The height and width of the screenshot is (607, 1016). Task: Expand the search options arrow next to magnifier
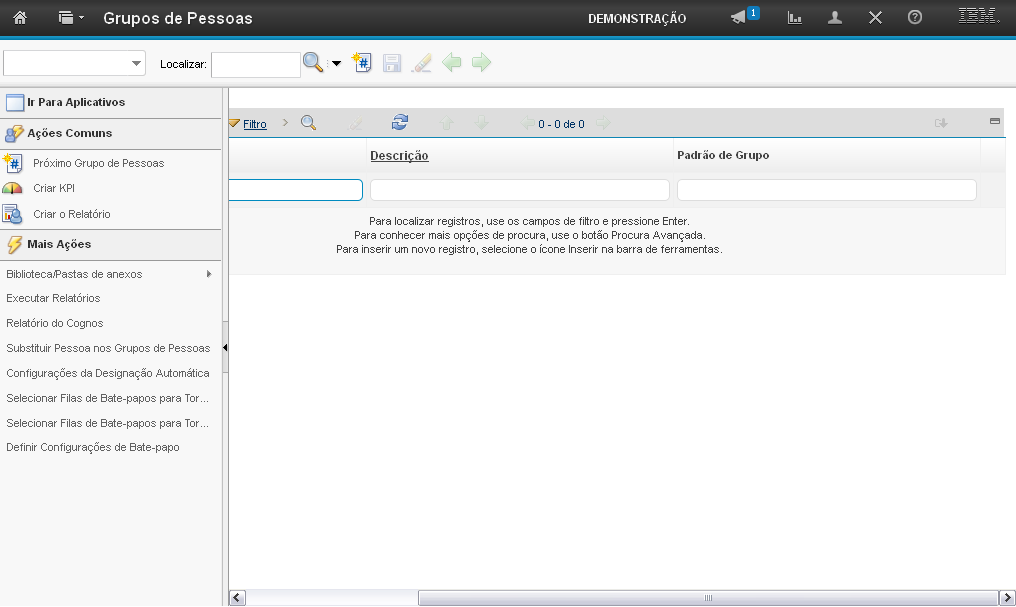(x=336, y=64)
